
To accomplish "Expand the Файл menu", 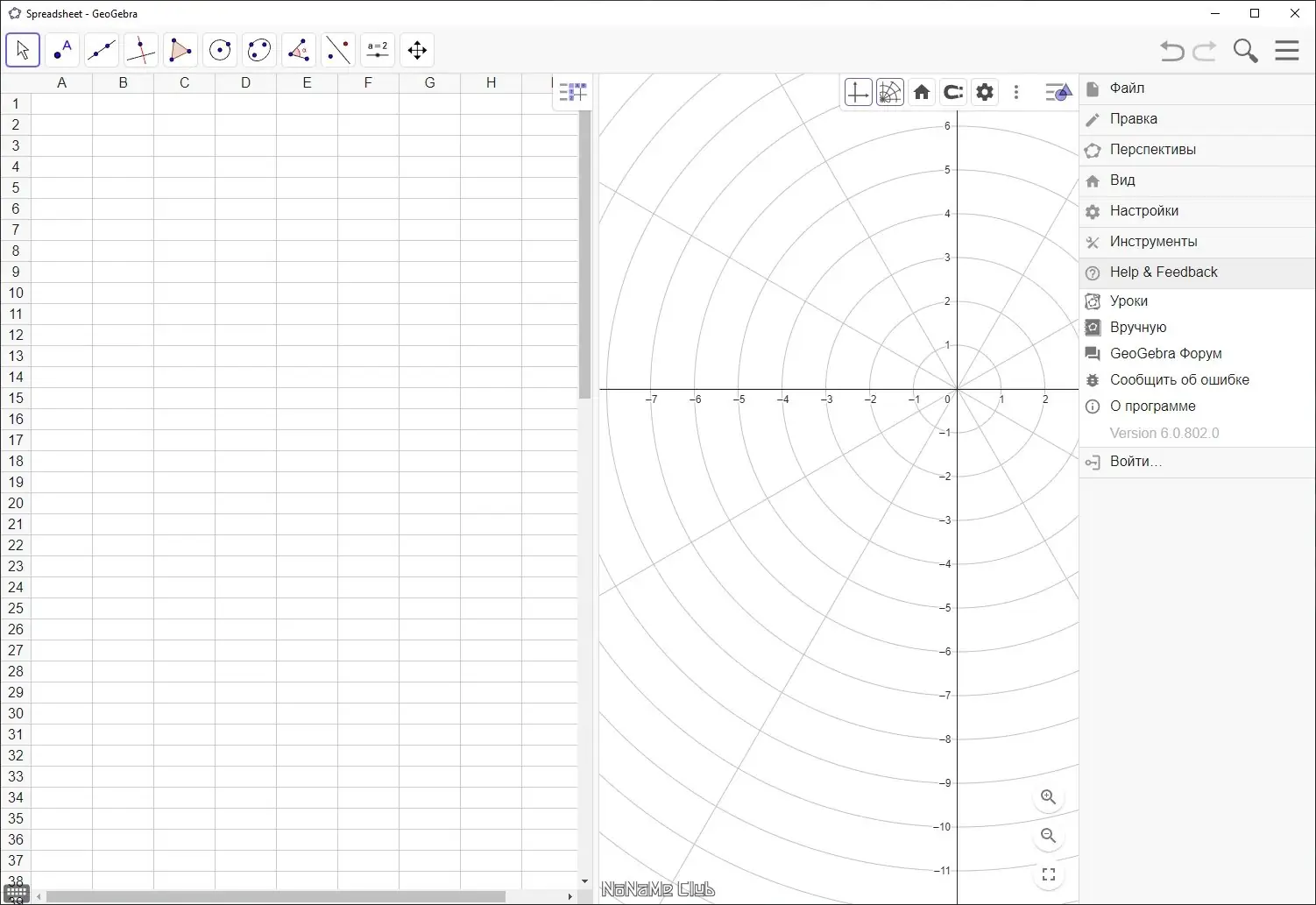I will point(1197,88).
